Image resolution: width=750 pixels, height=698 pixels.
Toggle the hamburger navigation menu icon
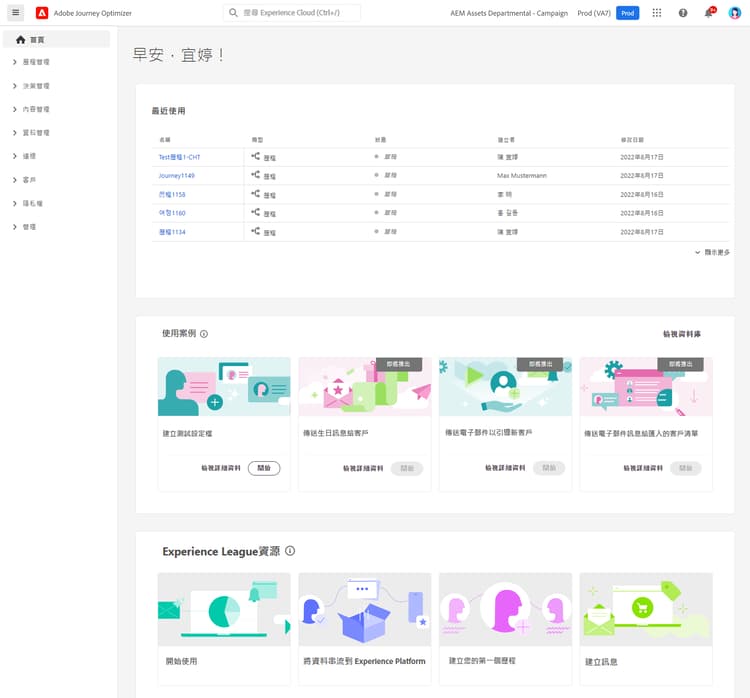pyautogui.click(x=15, y=13)
